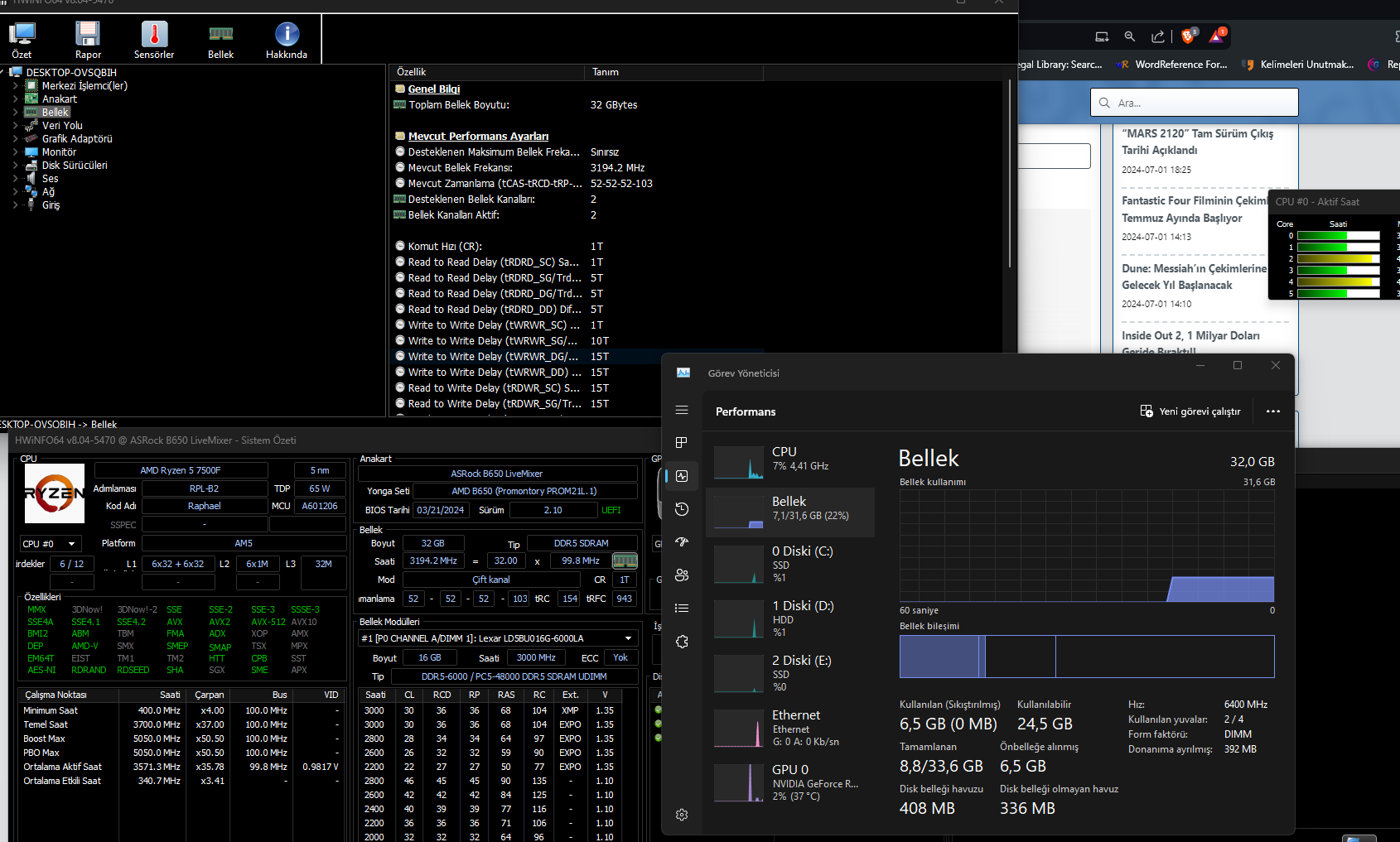The height and width of the screenshot is (842, 1400).
Task: Select 1 Diski (D:) in performance list
Action: click(790, 618)
